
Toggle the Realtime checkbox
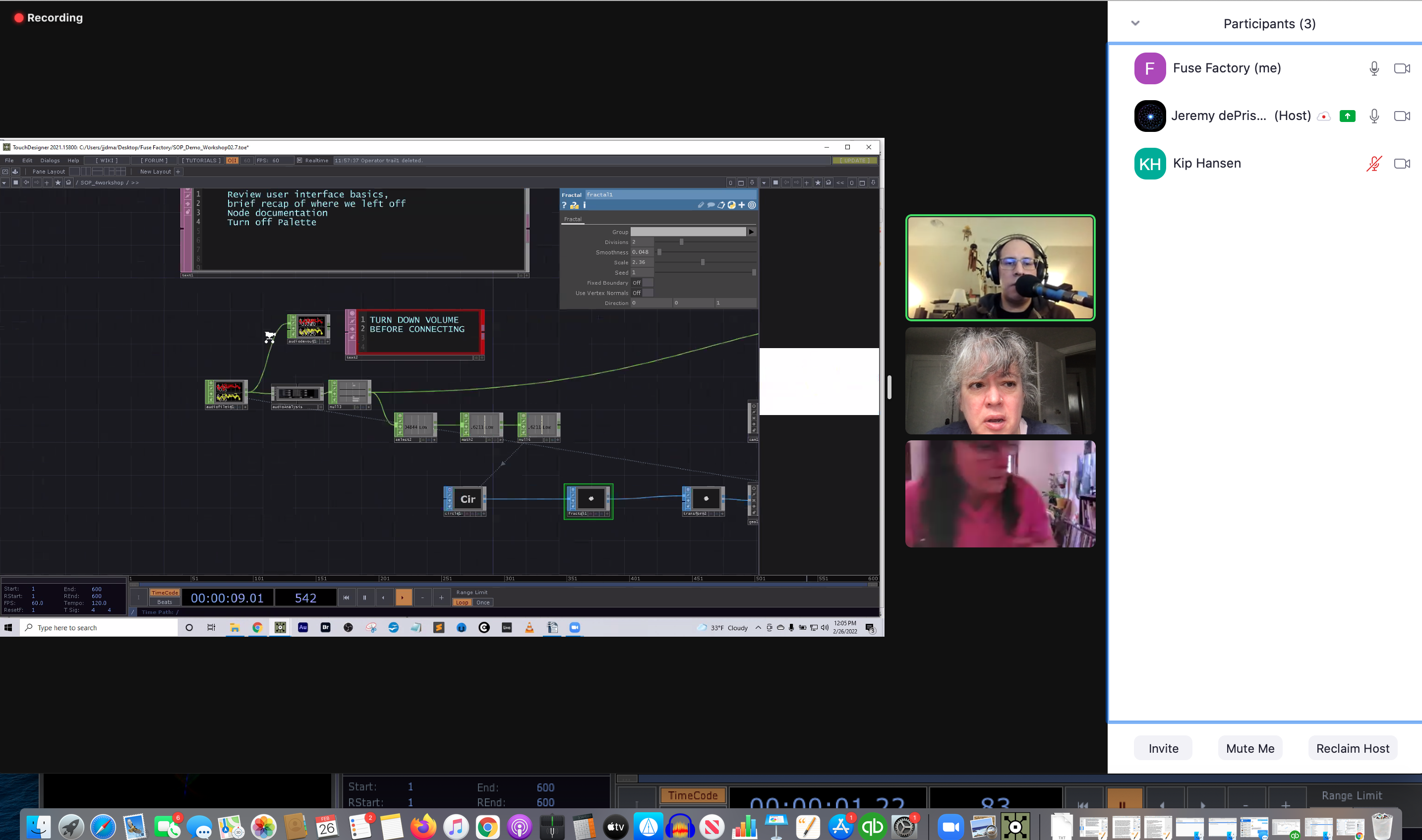(300, 161)
